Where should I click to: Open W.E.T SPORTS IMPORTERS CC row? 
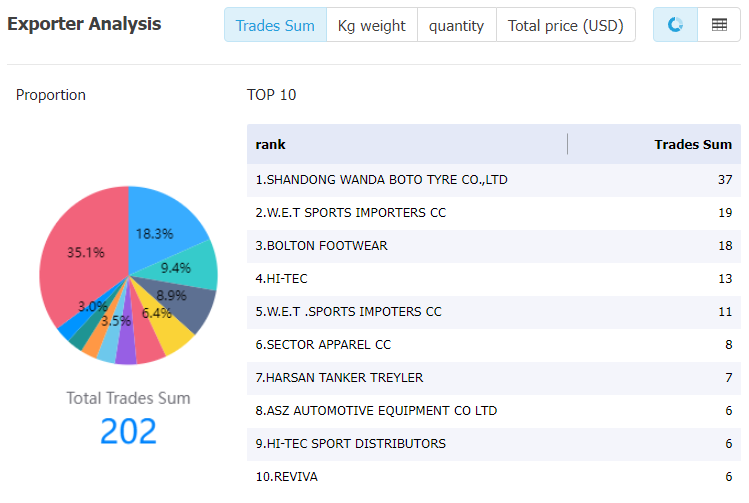click(493, 213)
